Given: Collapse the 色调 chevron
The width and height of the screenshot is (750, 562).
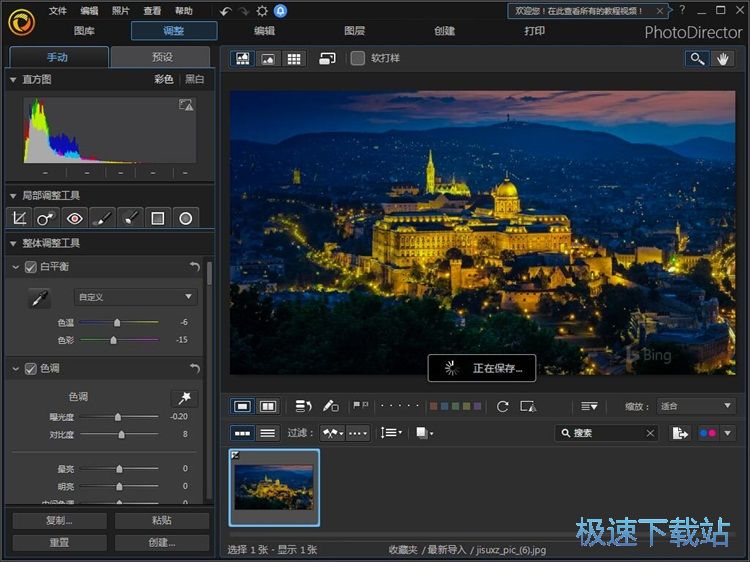Looking at the screenshot, I should point(15,369).
